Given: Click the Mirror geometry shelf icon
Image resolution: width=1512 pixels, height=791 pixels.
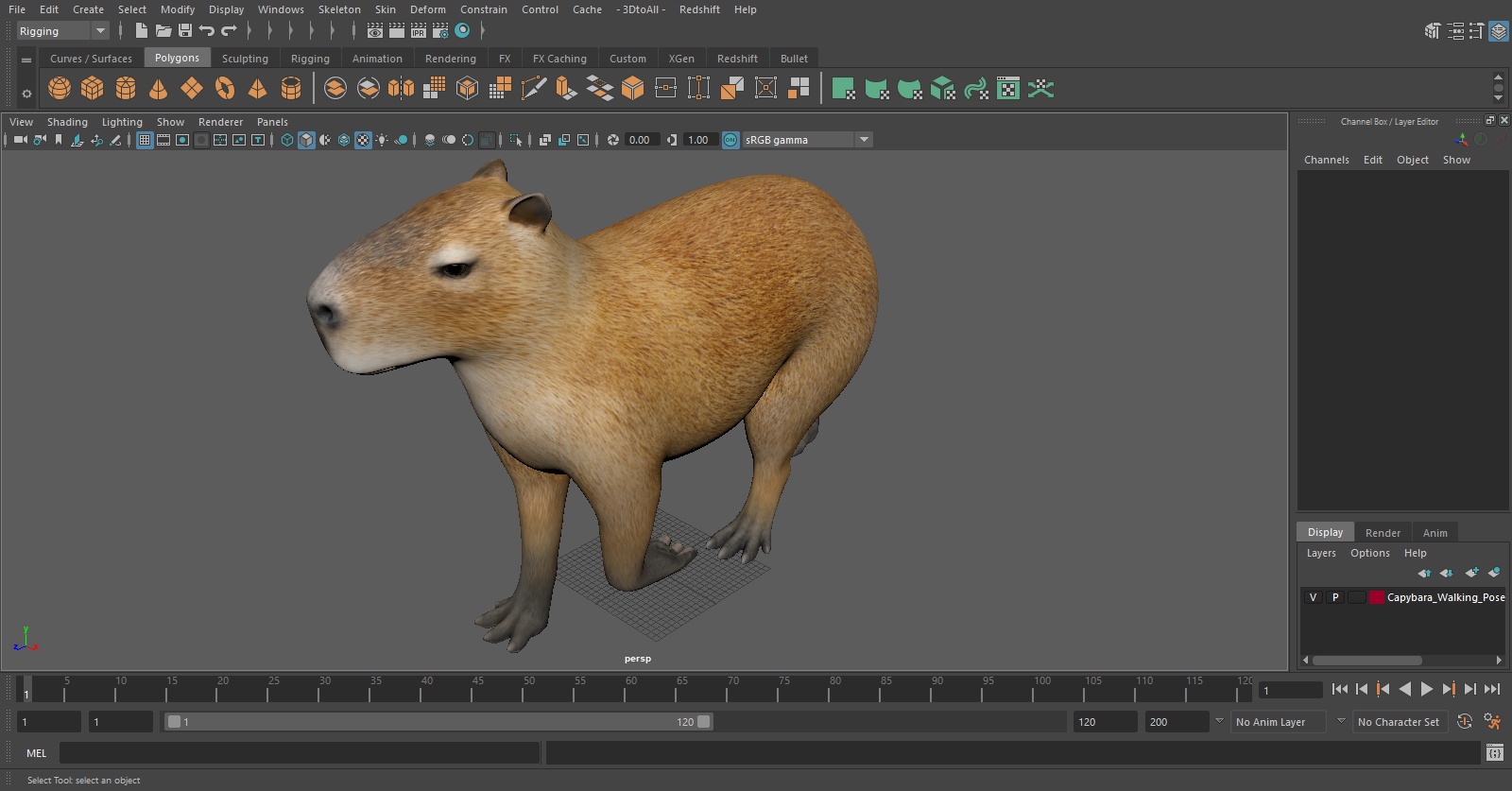Looking at the screenshot, I should point(401,89).
